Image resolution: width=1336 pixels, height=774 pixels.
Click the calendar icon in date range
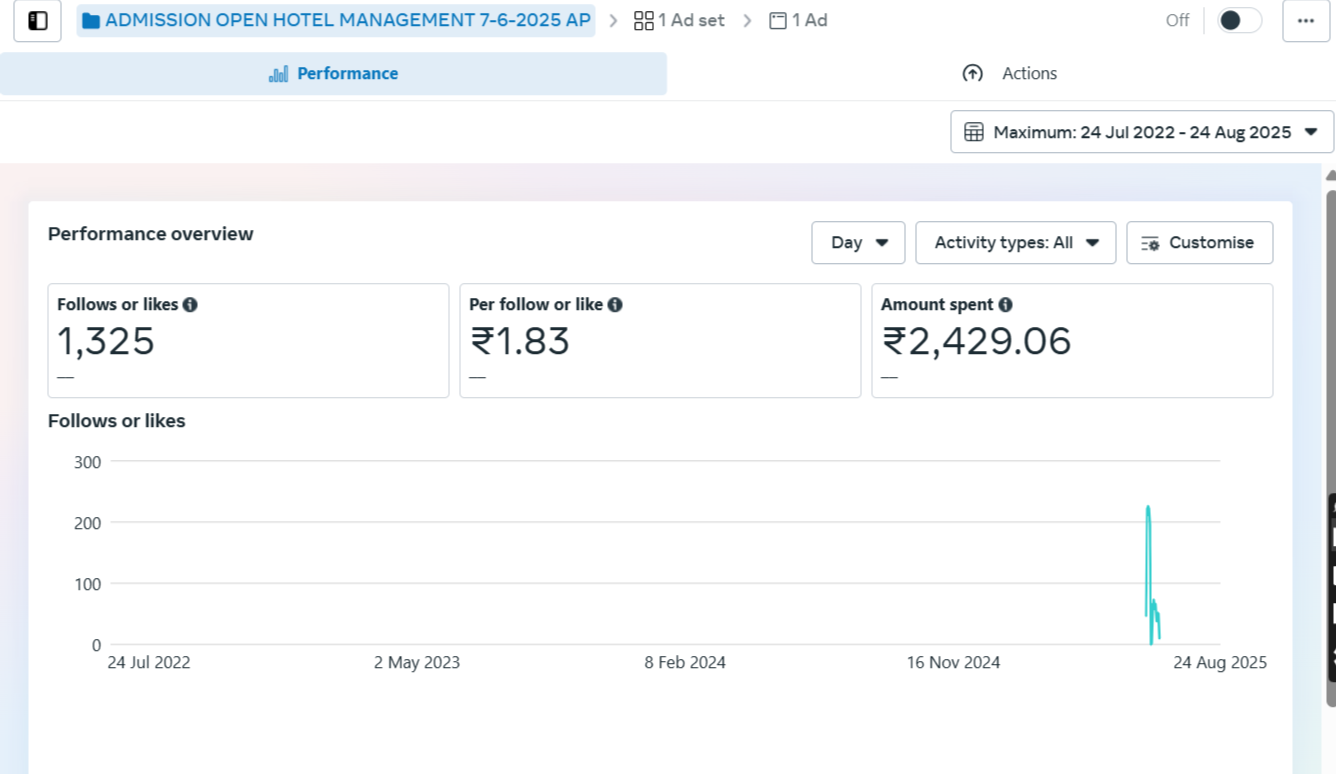(973, 132)
